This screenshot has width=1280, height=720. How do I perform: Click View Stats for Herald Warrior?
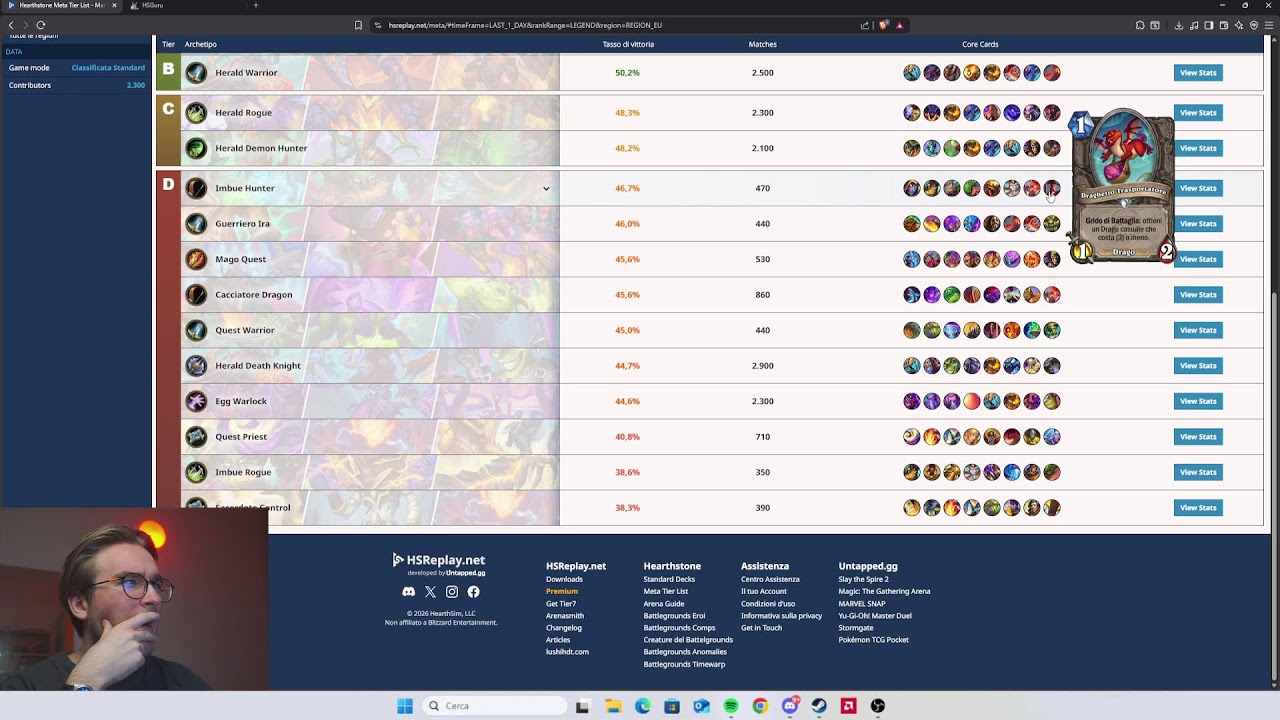(x=1198, y=73)
